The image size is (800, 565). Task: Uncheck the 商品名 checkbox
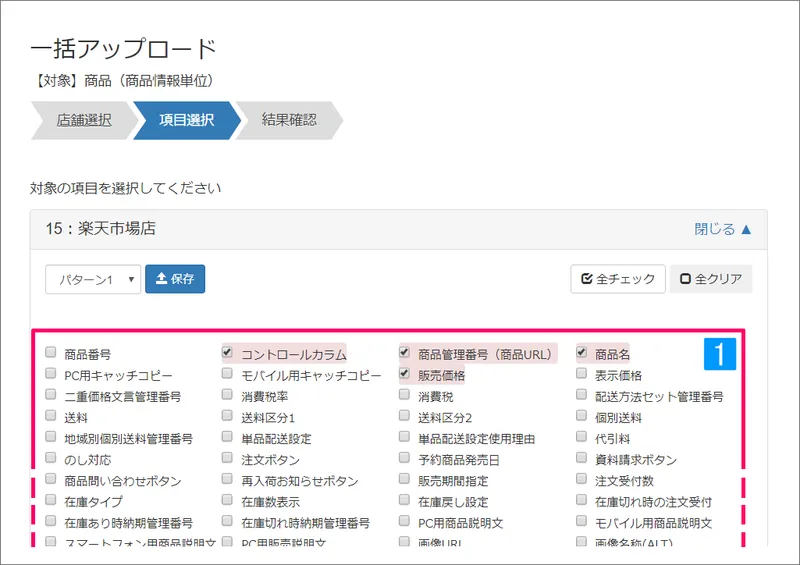581,352
